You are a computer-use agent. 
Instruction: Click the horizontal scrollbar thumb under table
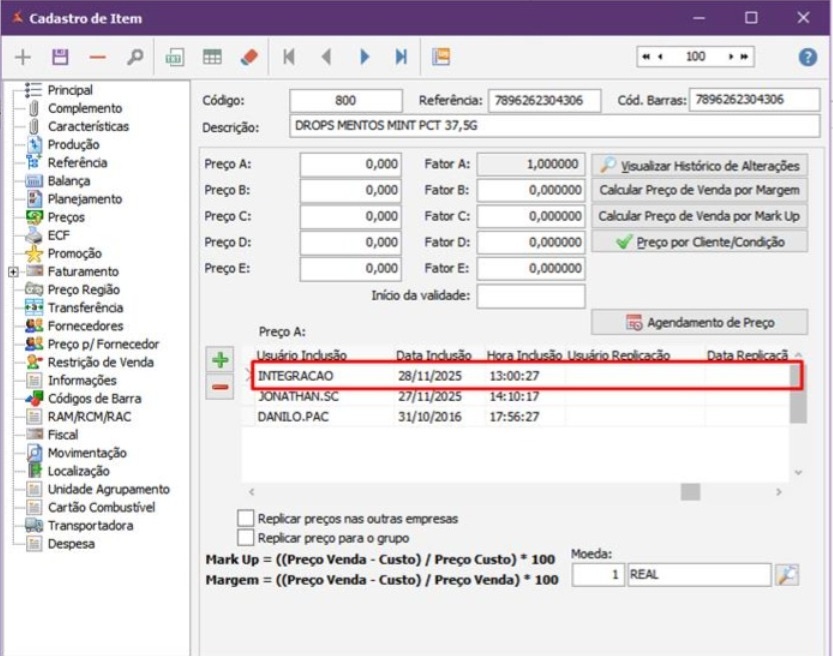point(690,492)
